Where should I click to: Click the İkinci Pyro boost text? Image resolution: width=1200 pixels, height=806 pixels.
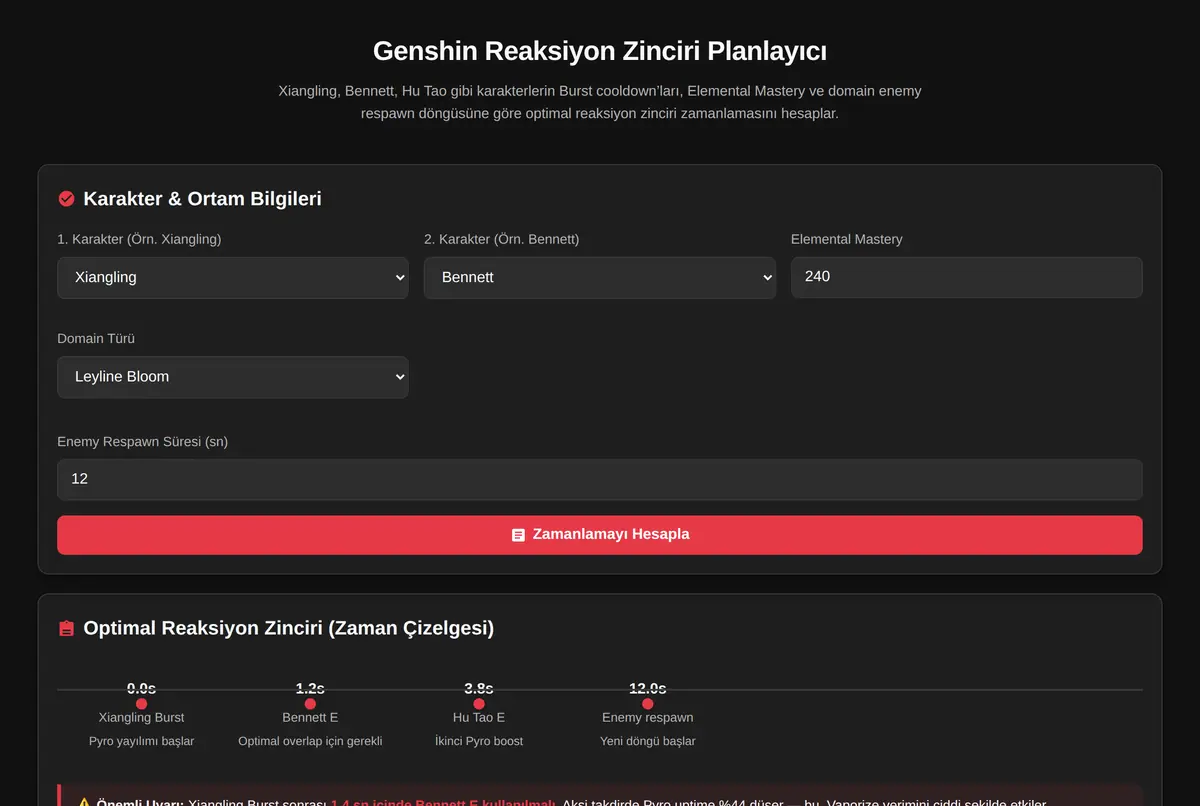pos(479,741)
